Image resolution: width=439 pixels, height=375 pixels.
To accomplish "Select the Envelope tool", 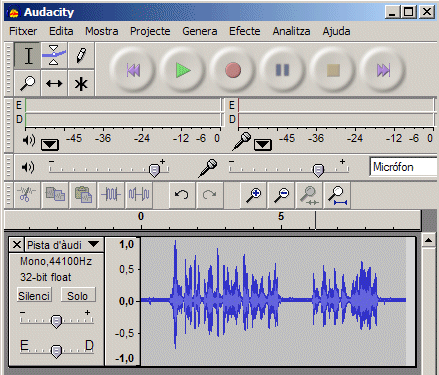I will (x=54, y=55).
